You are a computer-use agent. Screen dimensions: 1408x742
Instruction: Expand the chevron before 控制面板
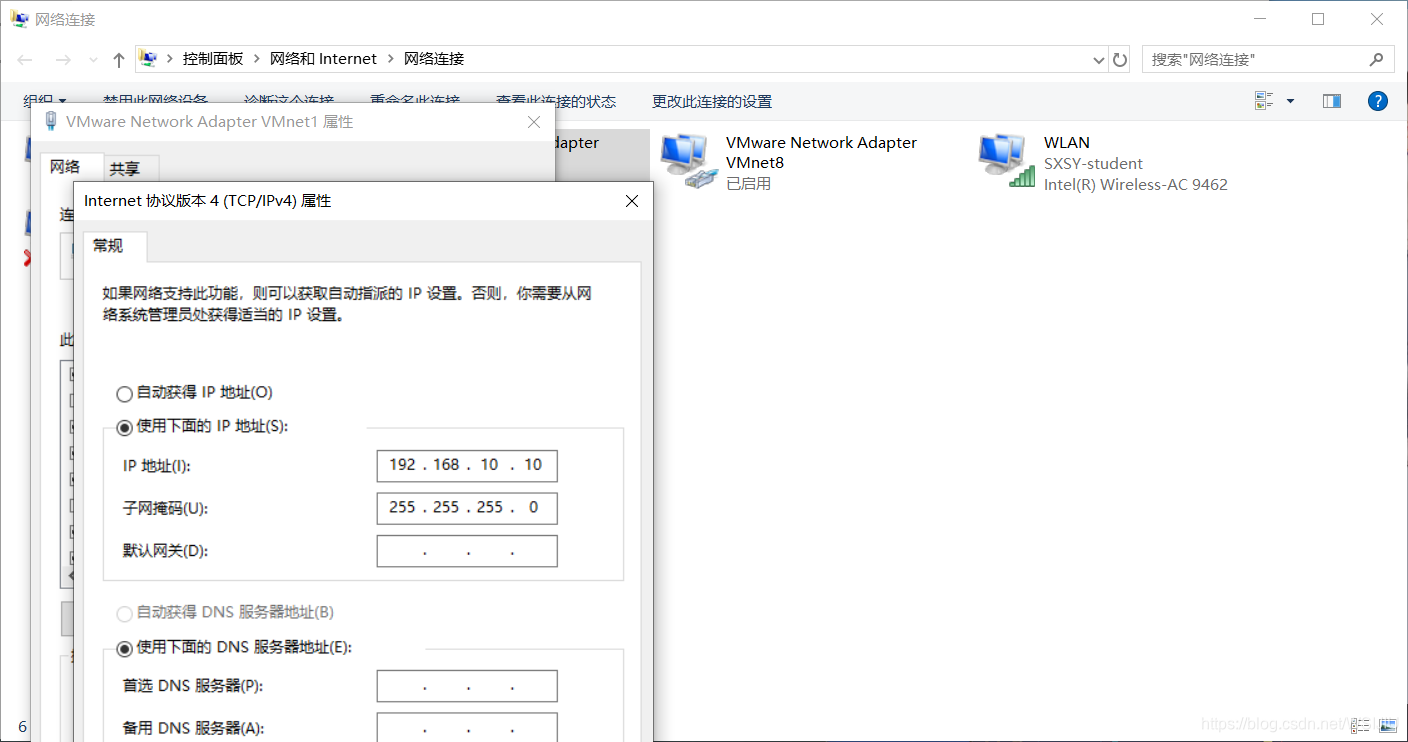170,59
